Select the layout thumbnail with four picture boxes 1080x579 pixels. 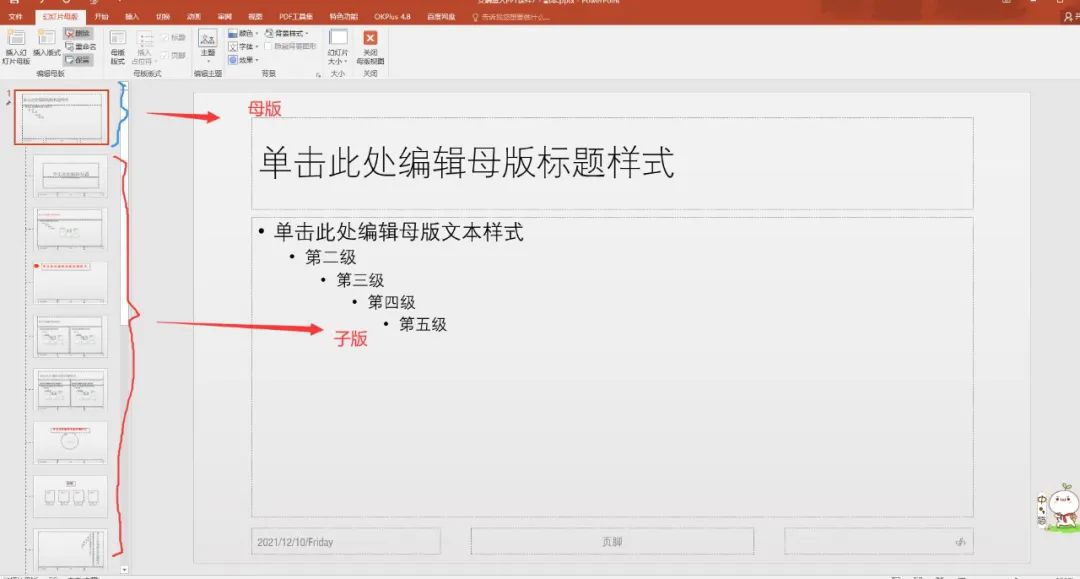tap(70, 496)
